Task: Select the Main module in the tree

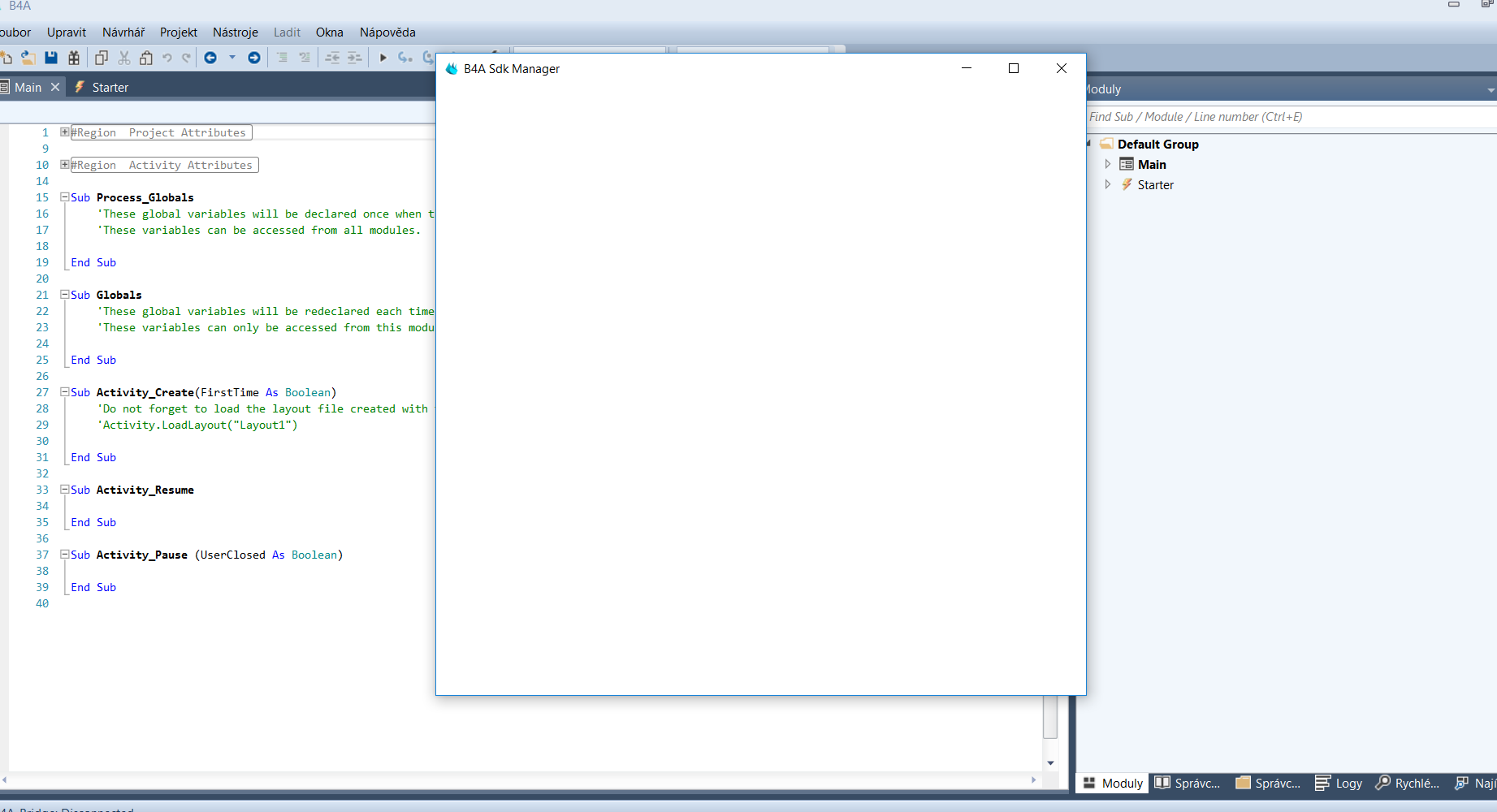Action: click(1152, 164)
